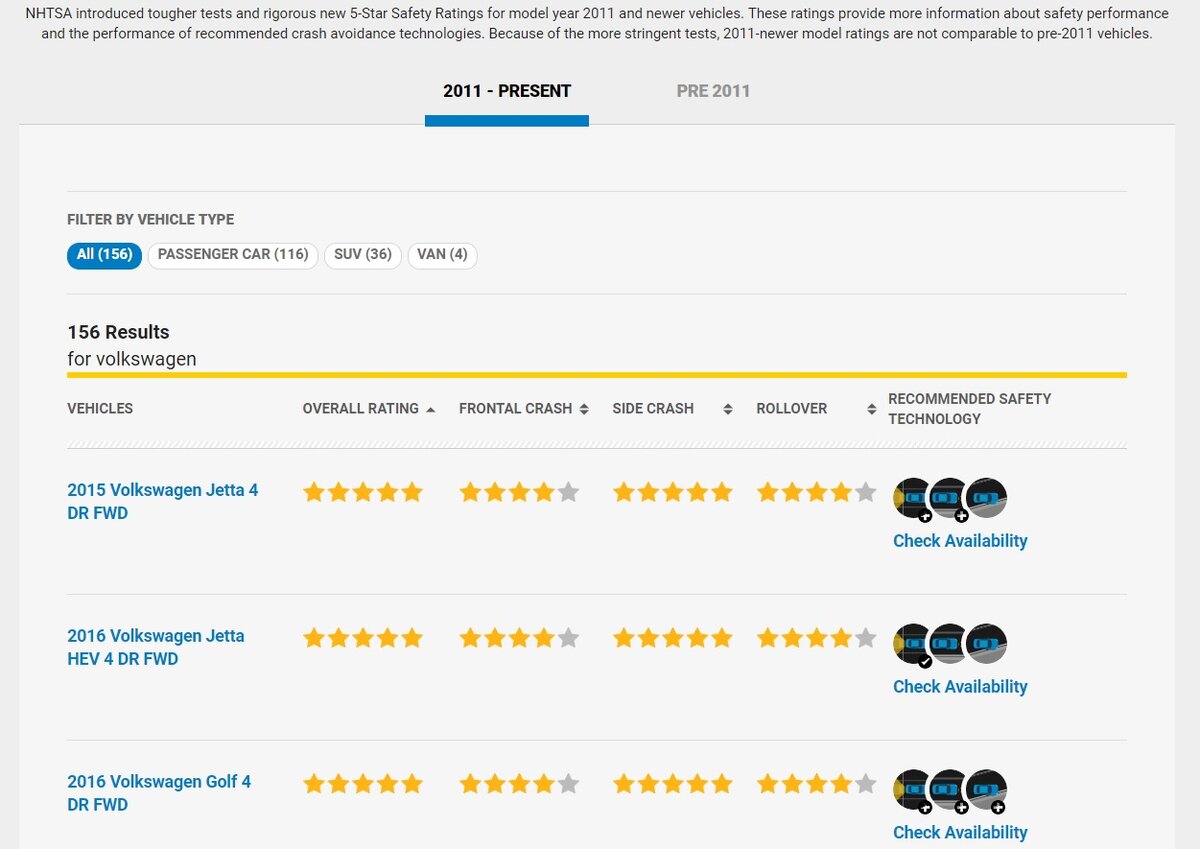Click the rollover stars for 2016 Jetta HEV
Image resolution: width=1200 pixels, height=849 pixels.
pyautogui.click(x=816, y=638)
